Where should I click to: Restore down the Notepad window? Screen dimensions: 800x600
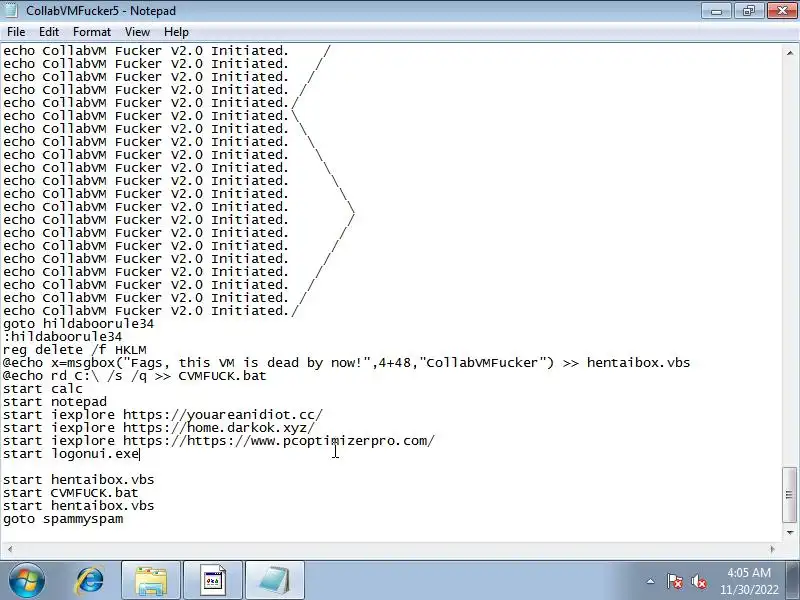point(748,10)
